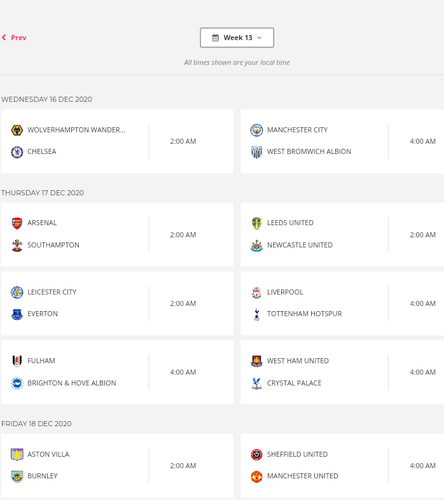Select the Sheffield United team name

coord(297,454)
